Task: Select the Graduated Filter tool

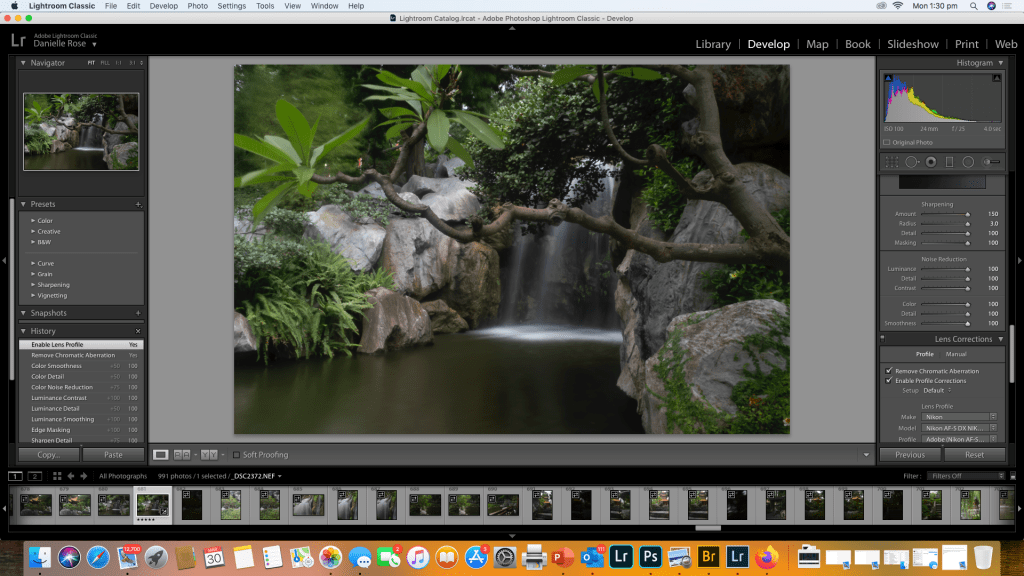Action: pyautogui.click(x=949, y=161)
